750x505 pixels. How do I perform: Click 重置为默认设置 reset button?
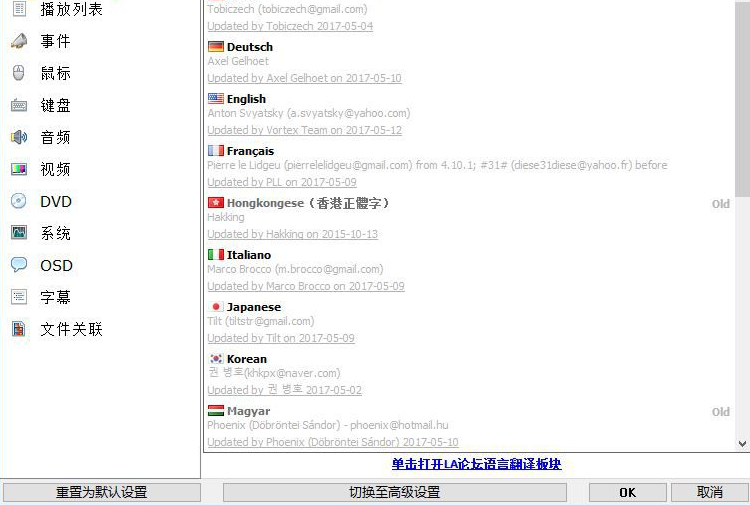(x=101, y=492)
